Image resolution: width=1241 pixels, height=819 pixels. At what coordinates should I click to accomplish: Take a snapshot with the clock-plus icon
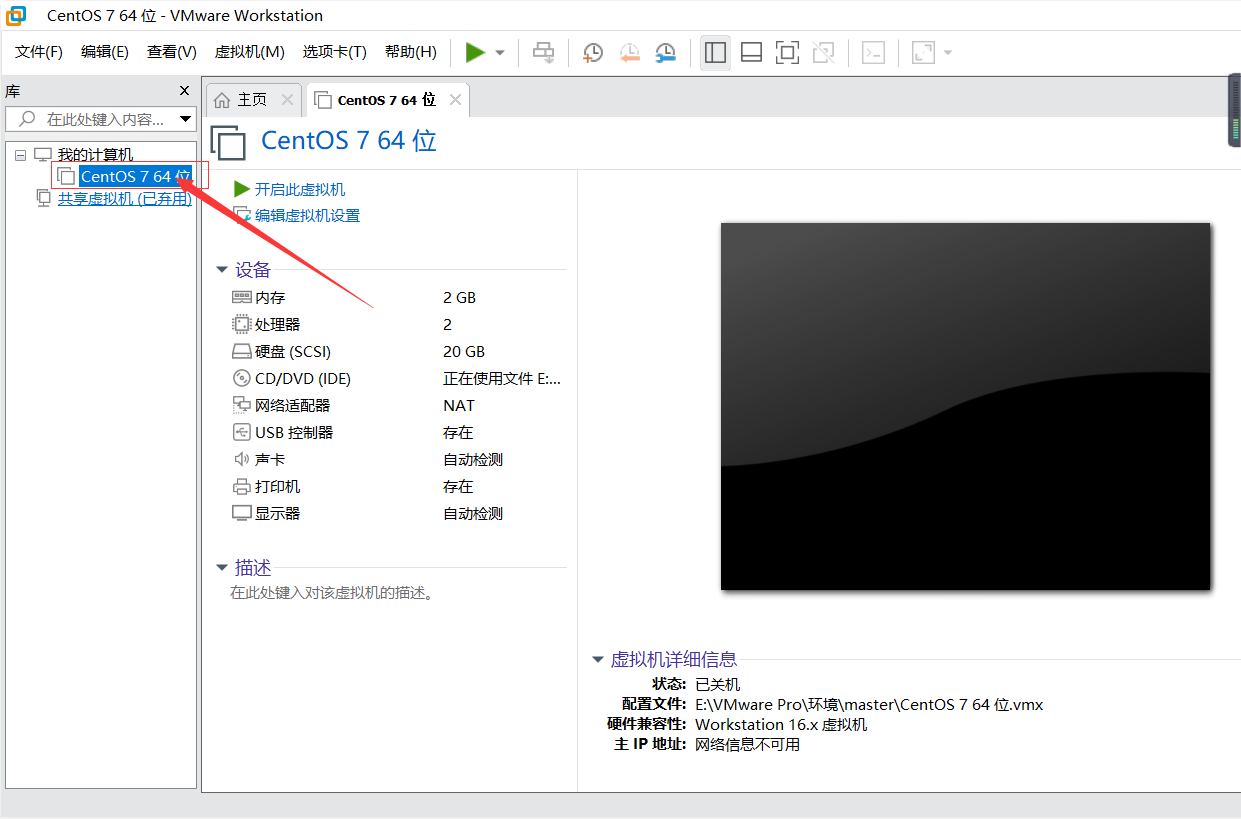point(593,53)
